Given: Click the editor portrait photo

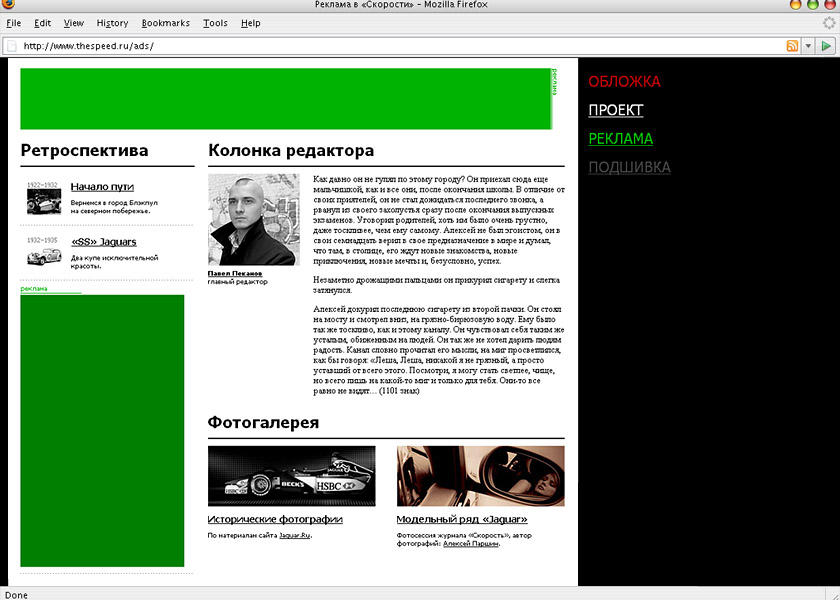Looking at the screenshot, I should (253, 220).
